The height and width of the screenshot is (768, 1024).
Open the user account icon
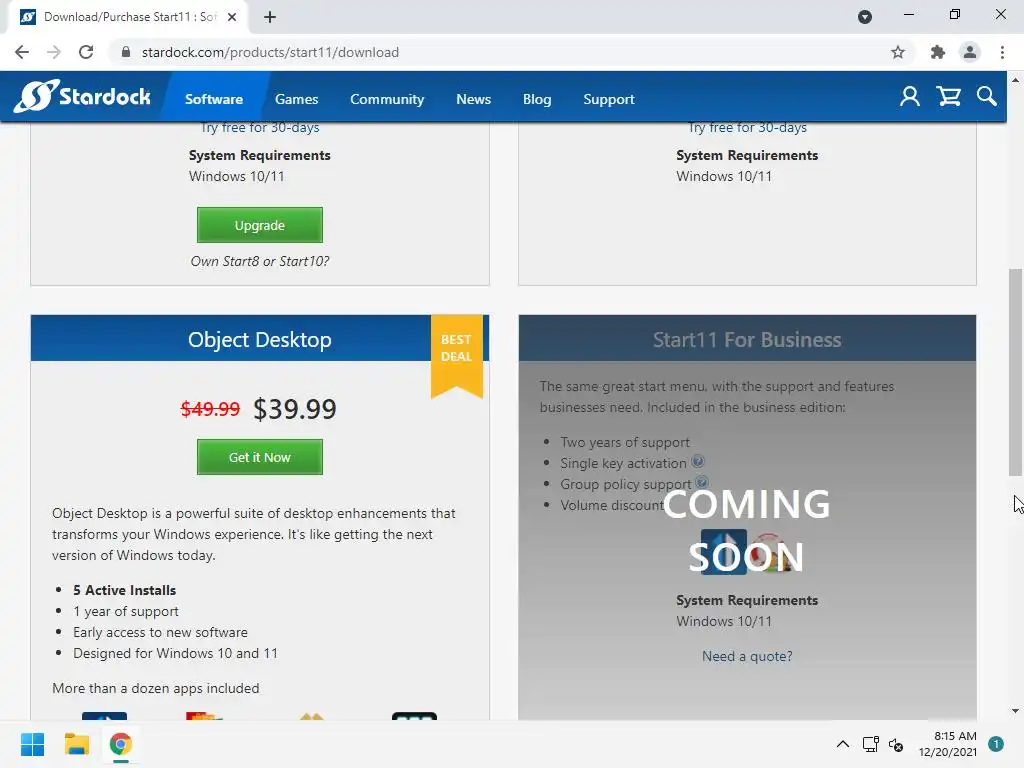click(909, 97)
